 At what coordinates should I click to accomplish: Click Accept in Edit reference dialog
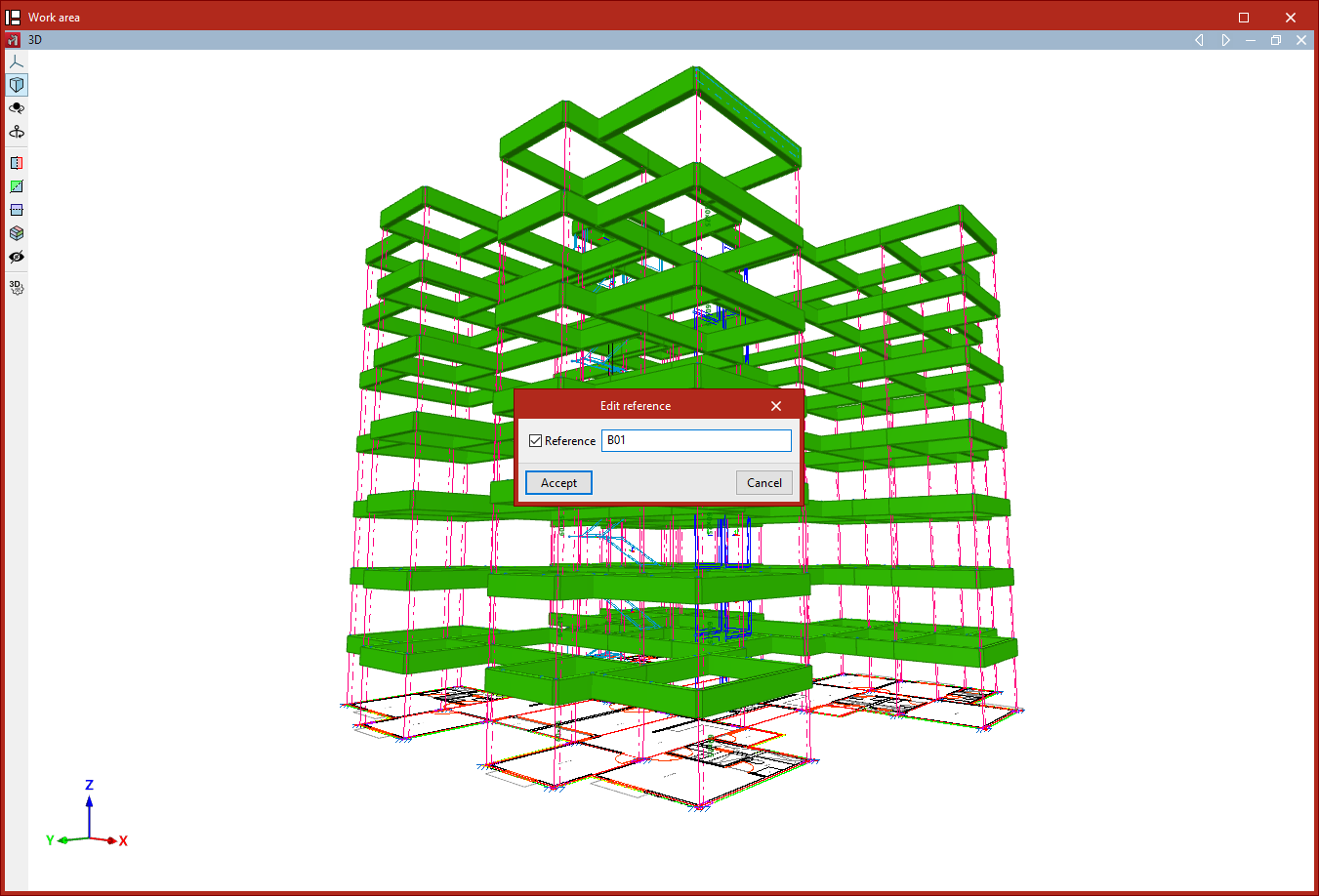pyautogui.click(x=558, y=482)
